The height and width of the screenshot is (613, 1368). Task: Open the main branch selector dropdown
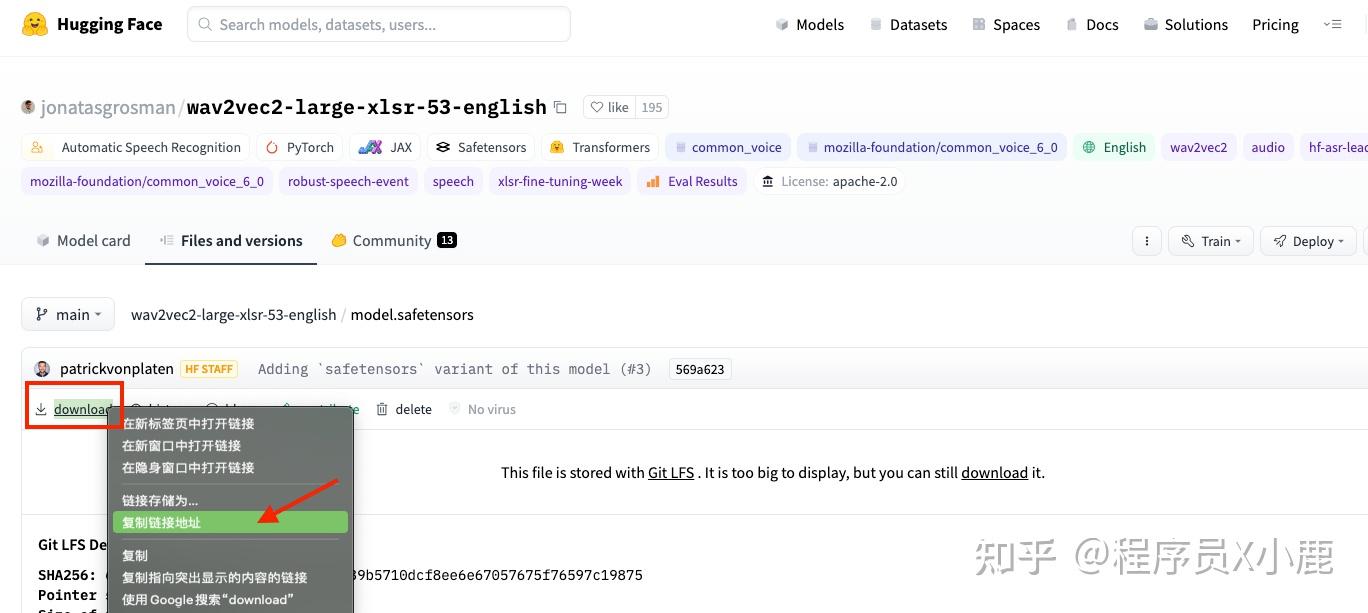(x=67, y=314)
